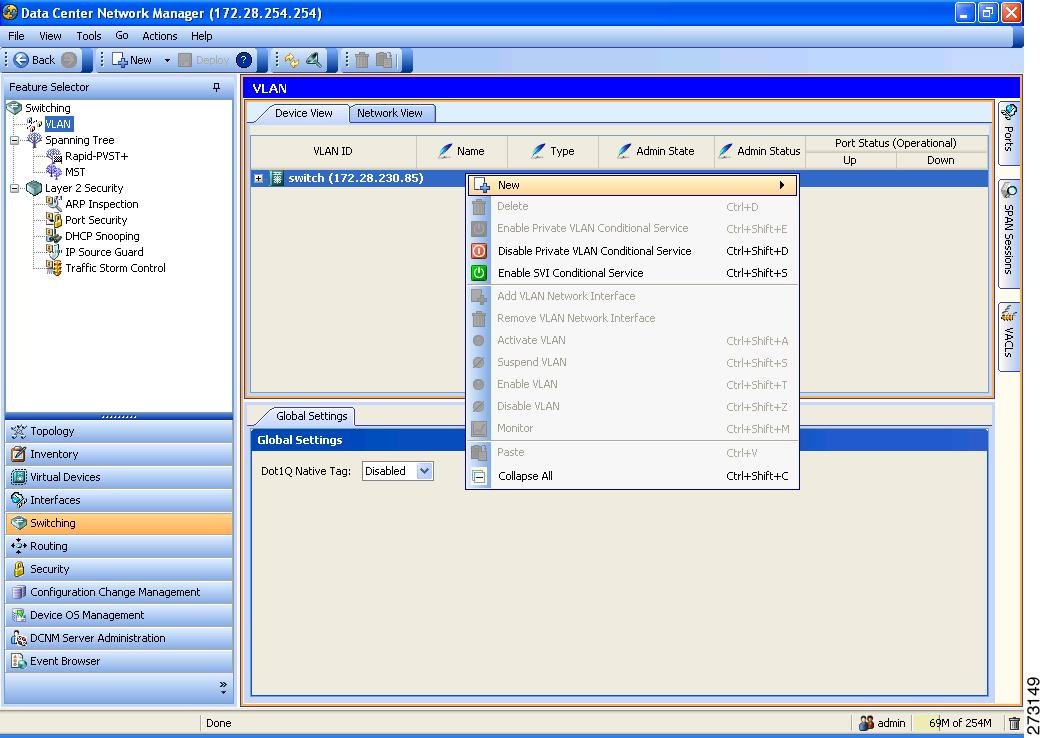Show more sections with the double chevron
Viewport: 1044px width, 738px height.
[223, 688]
